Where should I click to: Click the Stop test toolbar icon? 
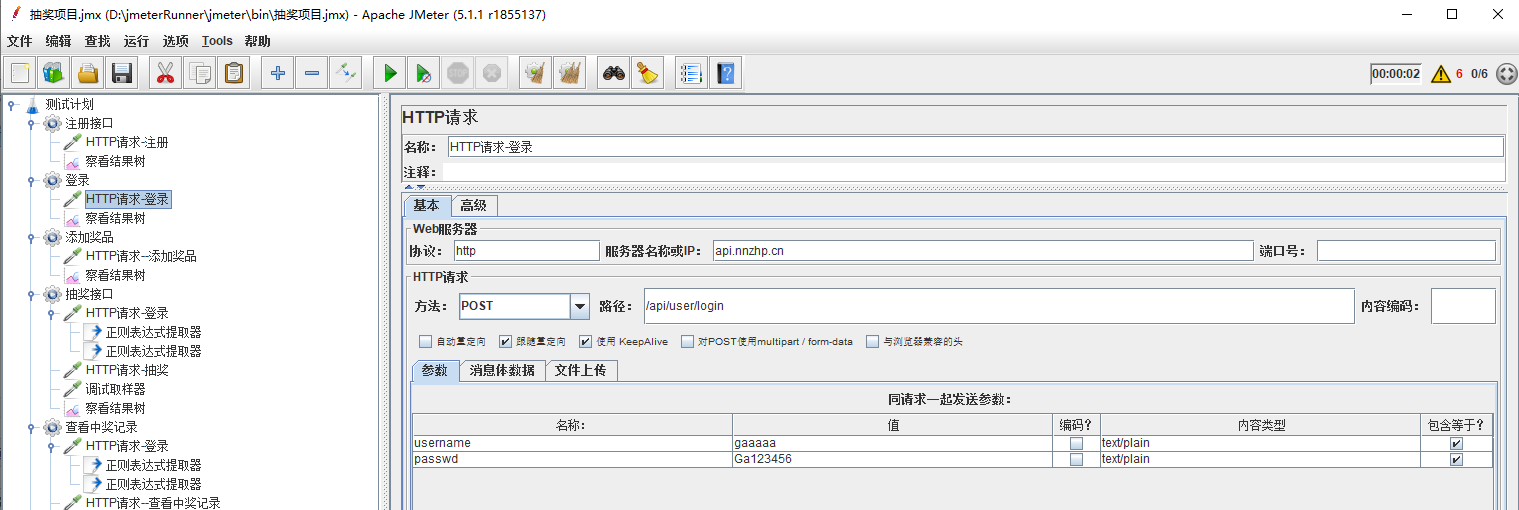pyautogui.click(x=458, y=73)
